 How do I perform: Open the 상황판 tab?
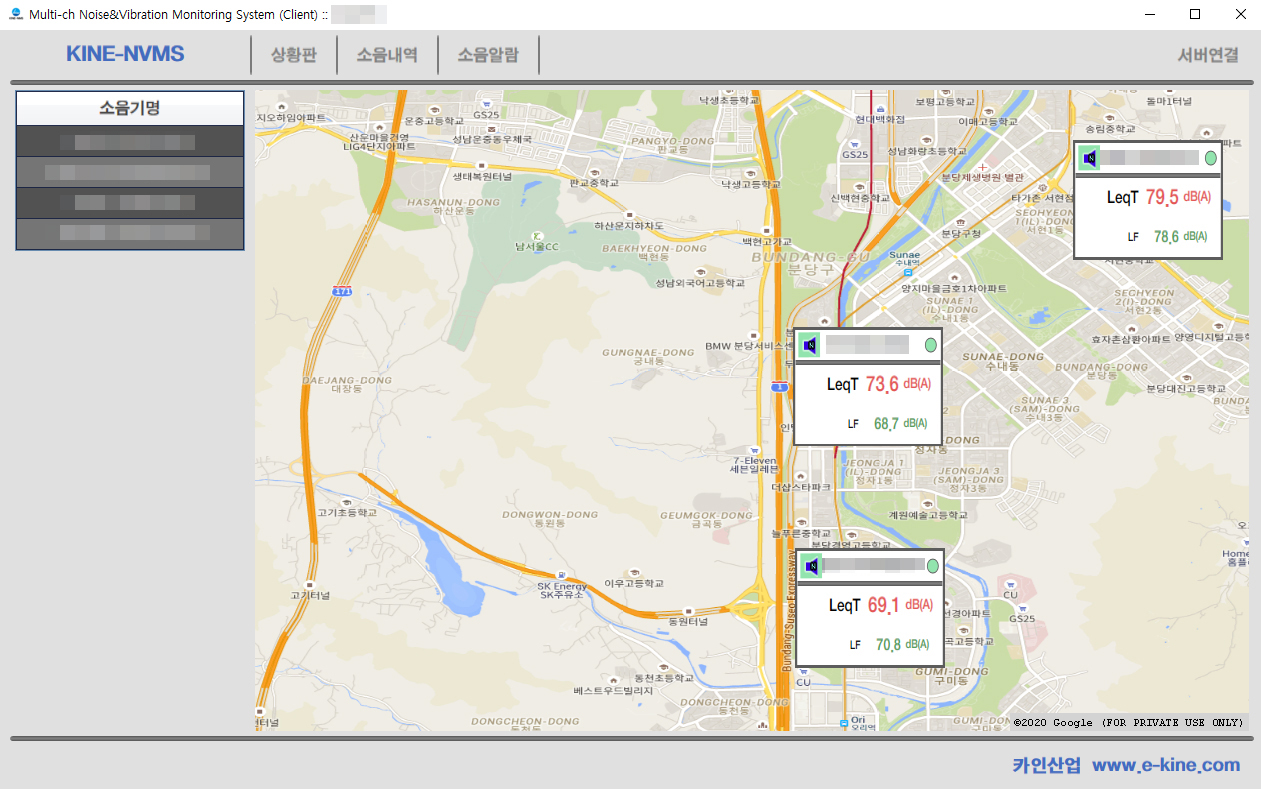point(293,55)
